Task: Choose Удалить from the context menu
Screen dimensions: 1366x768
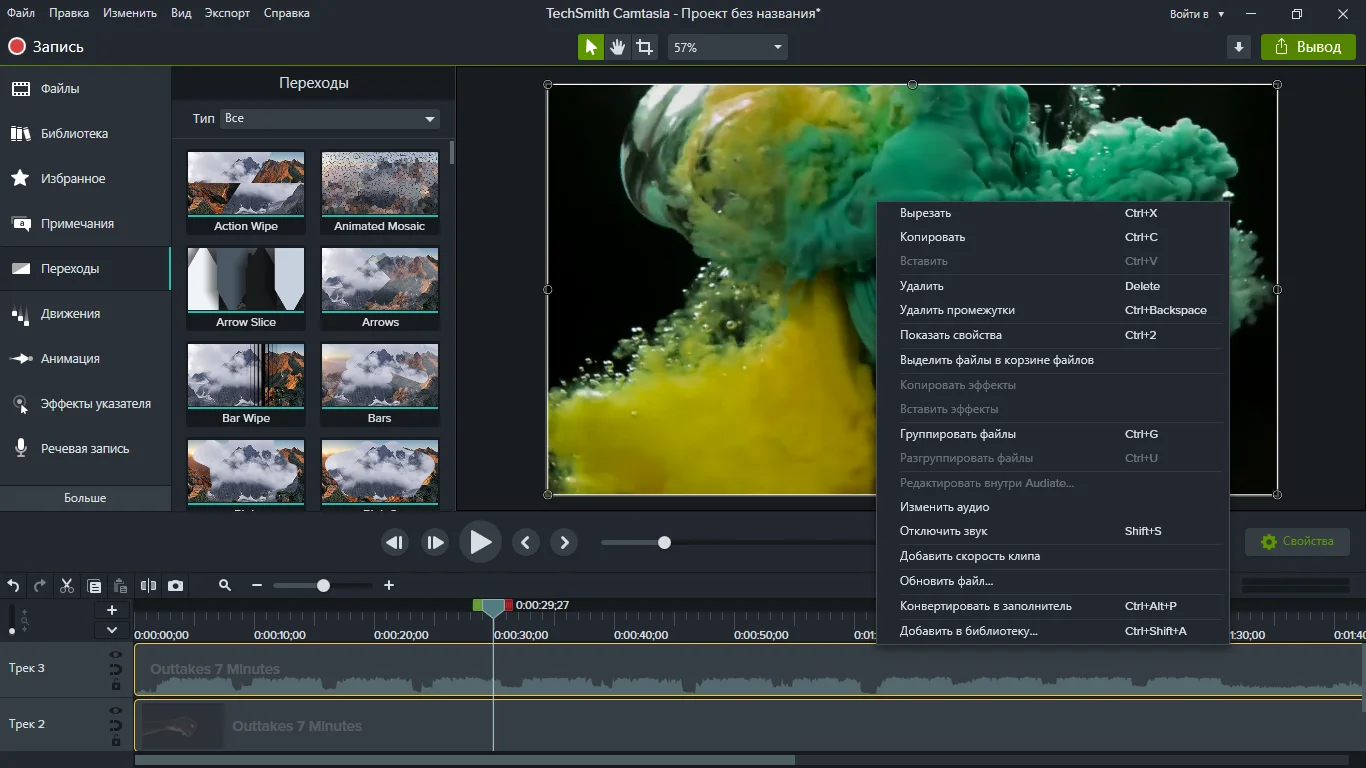Action: [921, 286]
